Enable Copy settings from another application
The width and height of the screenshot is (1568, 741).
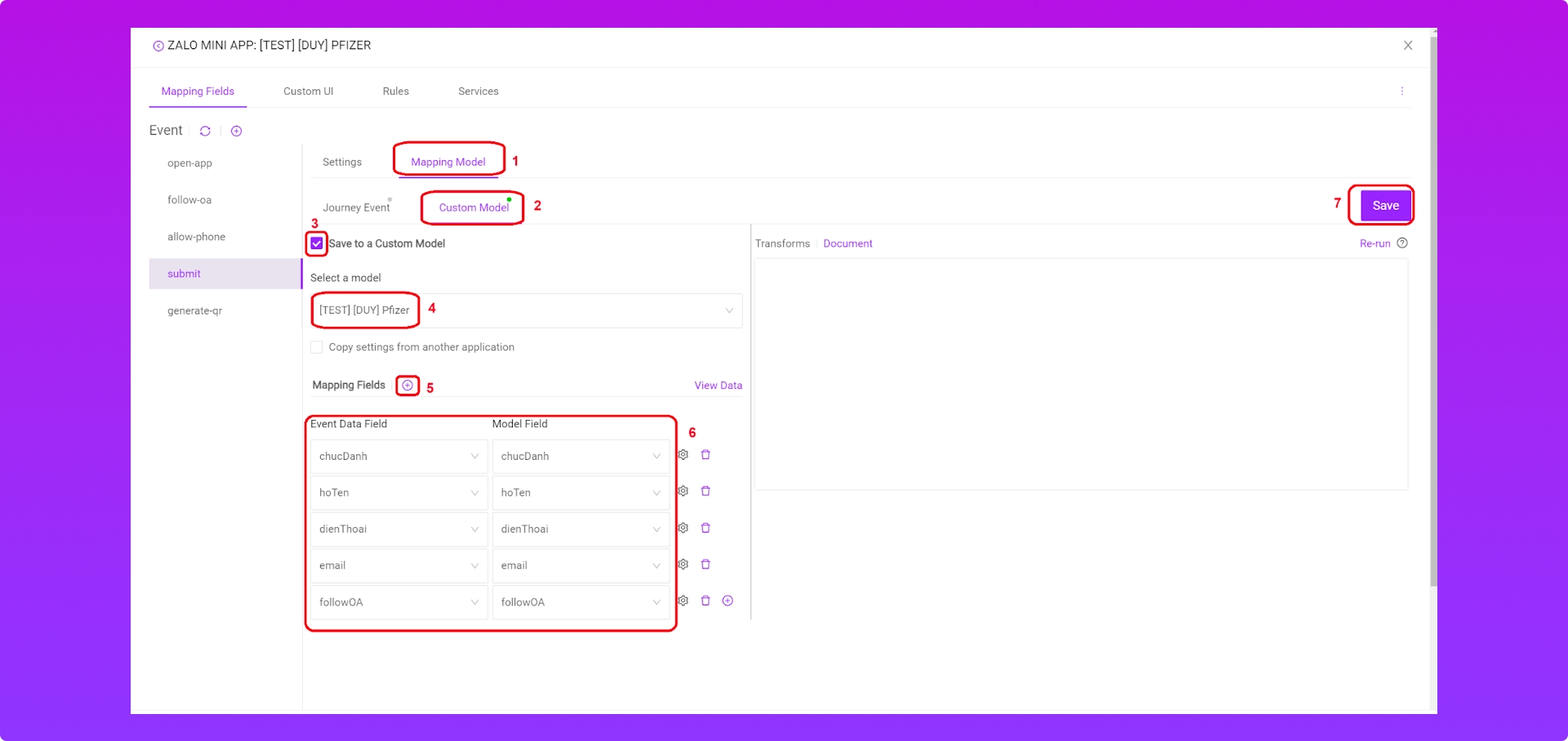coord(317,347)
